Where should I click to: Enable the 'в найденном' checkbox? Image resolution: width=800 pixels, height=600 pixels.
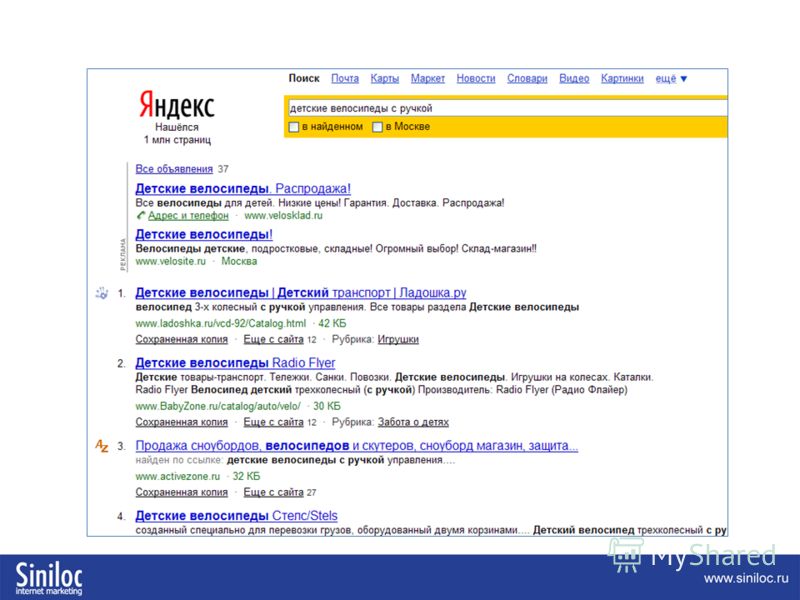tap(293, 127)
